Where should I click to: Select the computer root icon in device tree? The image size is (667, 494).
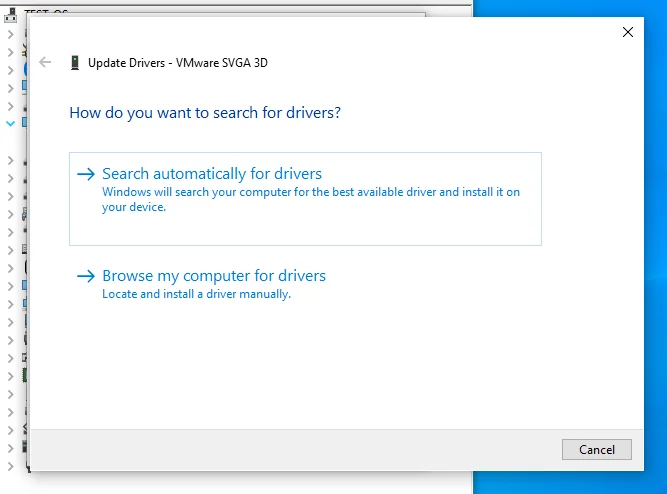point(10,16)
